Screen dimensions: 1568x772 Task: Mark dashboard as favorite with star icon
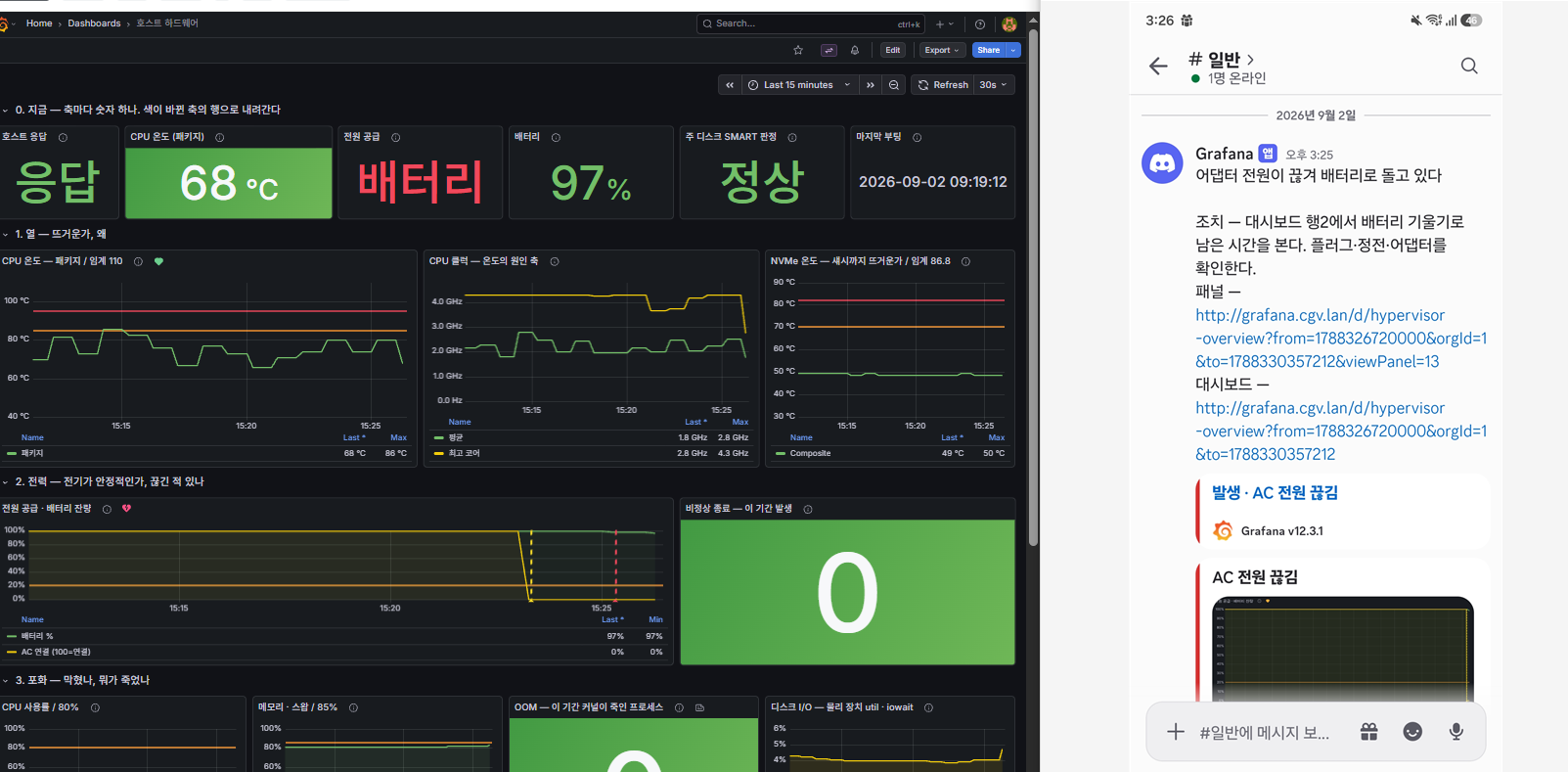click(798, 50)
